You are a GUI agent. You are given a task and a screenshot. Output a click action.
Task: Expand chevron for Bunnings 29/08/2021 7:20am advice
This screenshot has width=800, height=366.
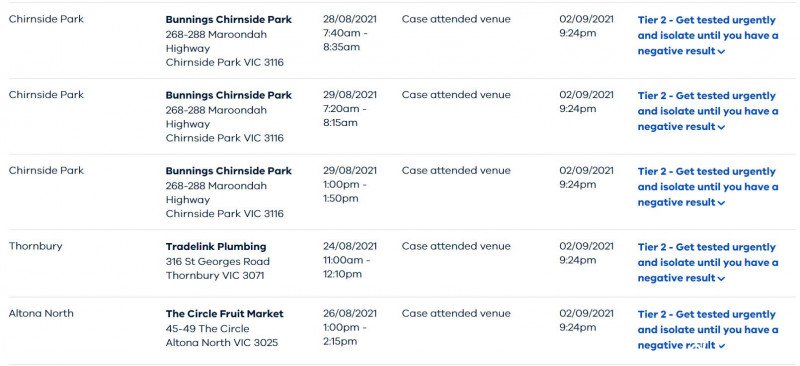(721, 127)
